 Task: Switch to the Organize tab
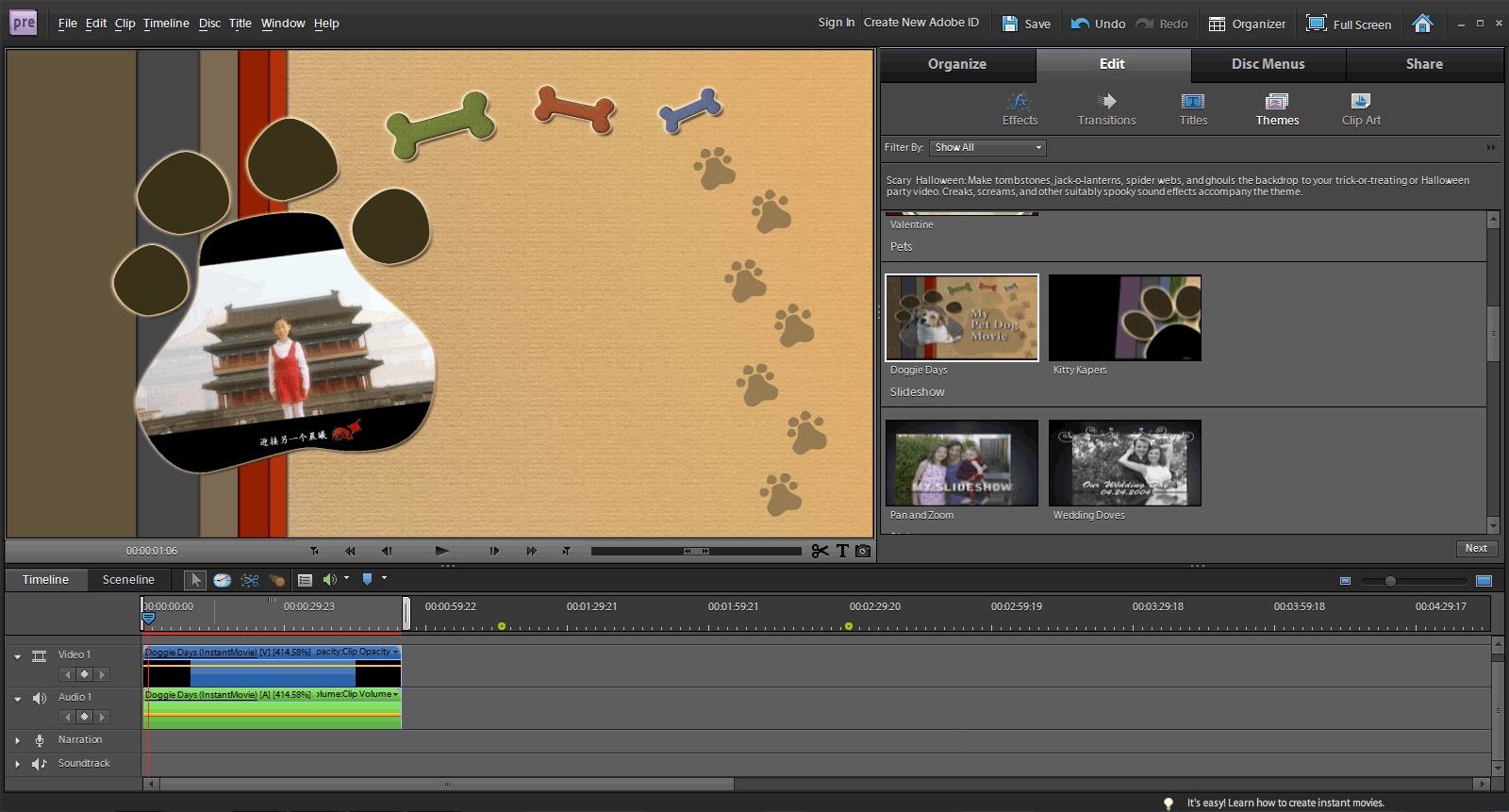957,64
